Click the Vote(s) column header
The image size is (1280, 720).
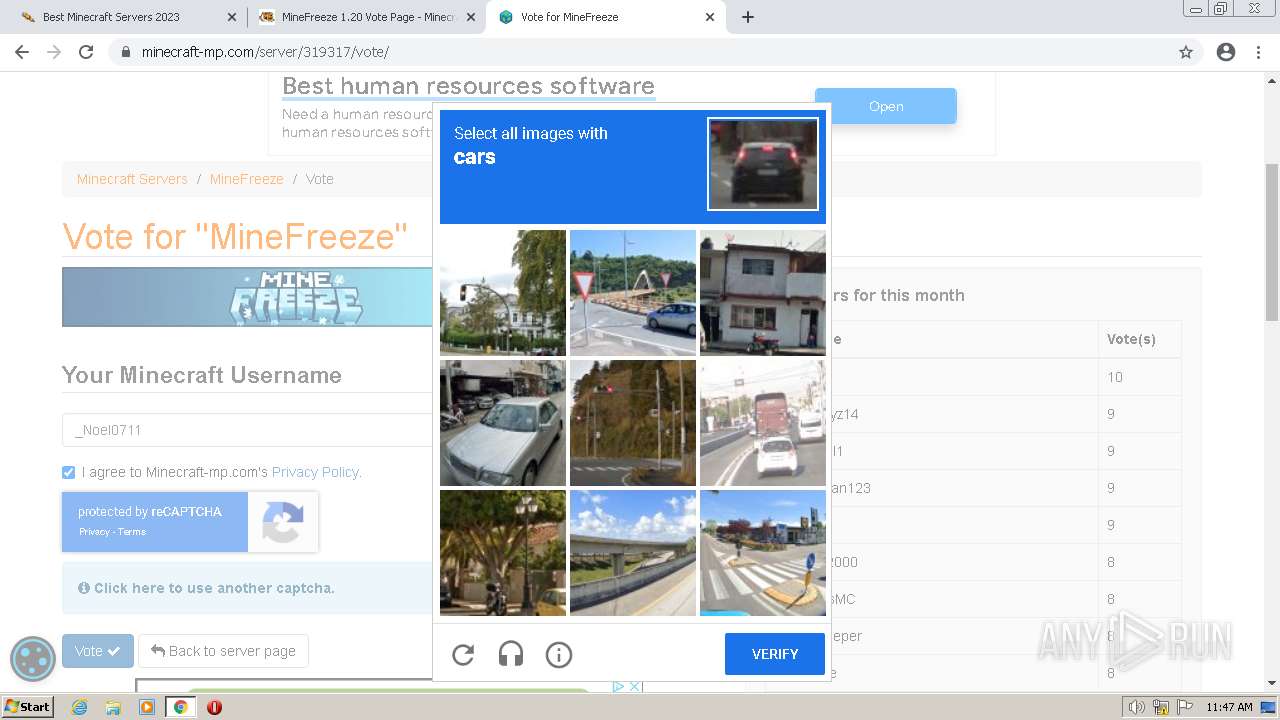pyautogui.click(x=1131, y=339)
